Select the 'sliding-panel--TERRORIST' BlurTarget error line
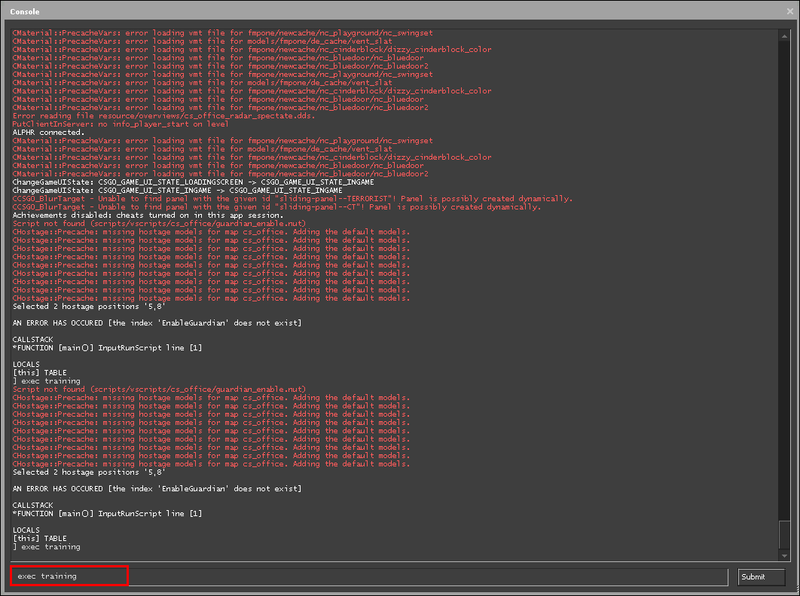This screenshot has height=596, width=800. click(x=292, y=198)
